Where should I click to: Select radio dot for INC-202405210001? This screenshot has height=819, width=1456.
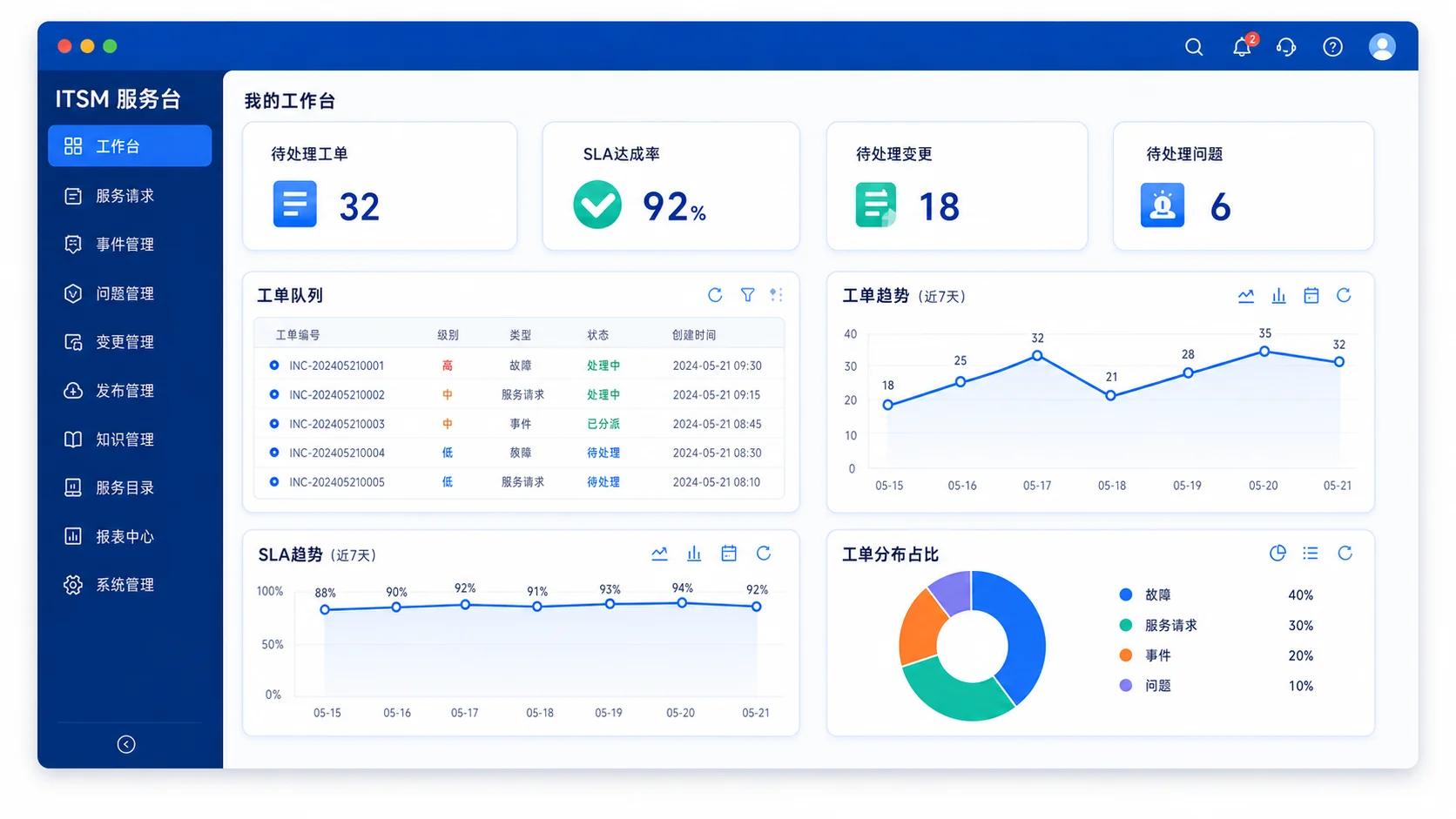pyautogui.click(x=274, y=366)
